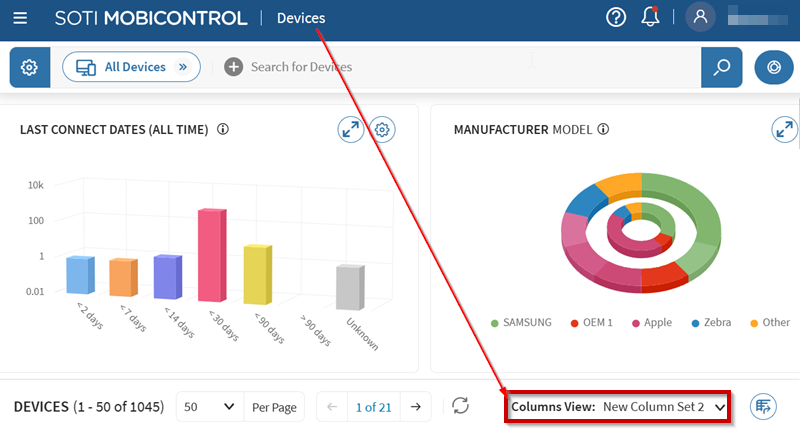Open the help question mark icon
This screenshot has height=433, width=800.
point(616,17)
